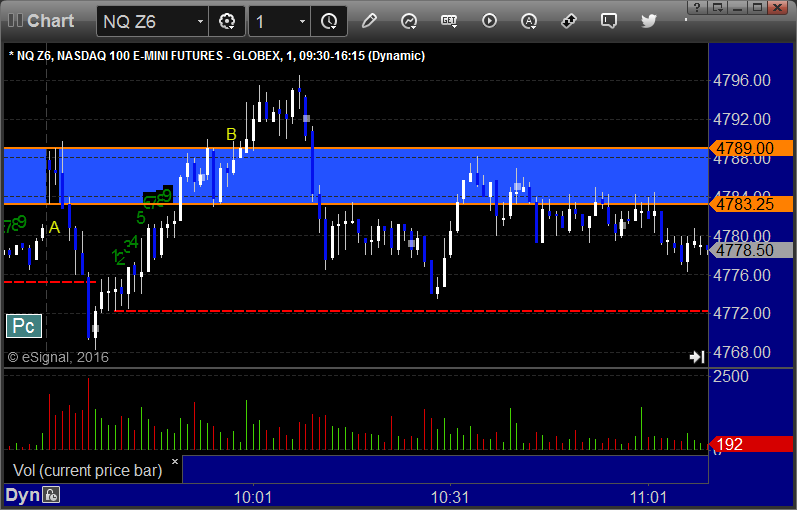The image size is (797, 510).
Task: Click the yellow B annotation on chart
Action: coord(231,134)
